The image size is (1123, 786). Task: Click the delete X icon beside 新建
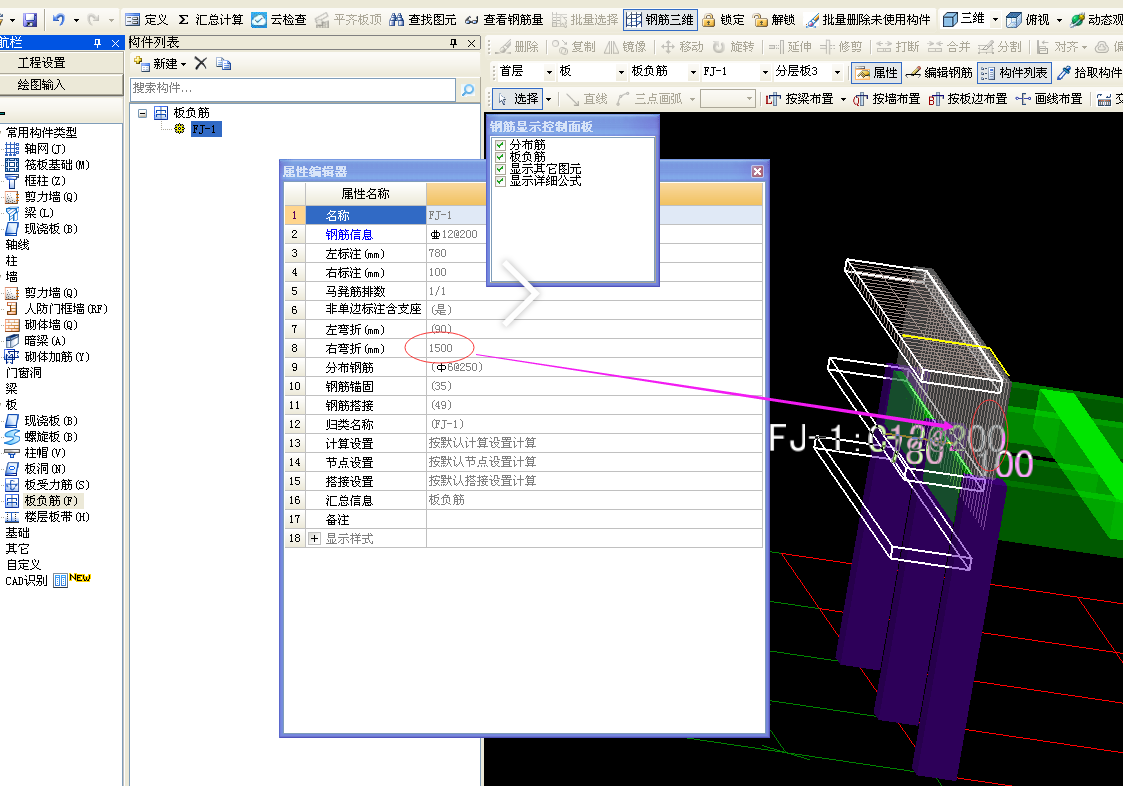tap(201, 63)
